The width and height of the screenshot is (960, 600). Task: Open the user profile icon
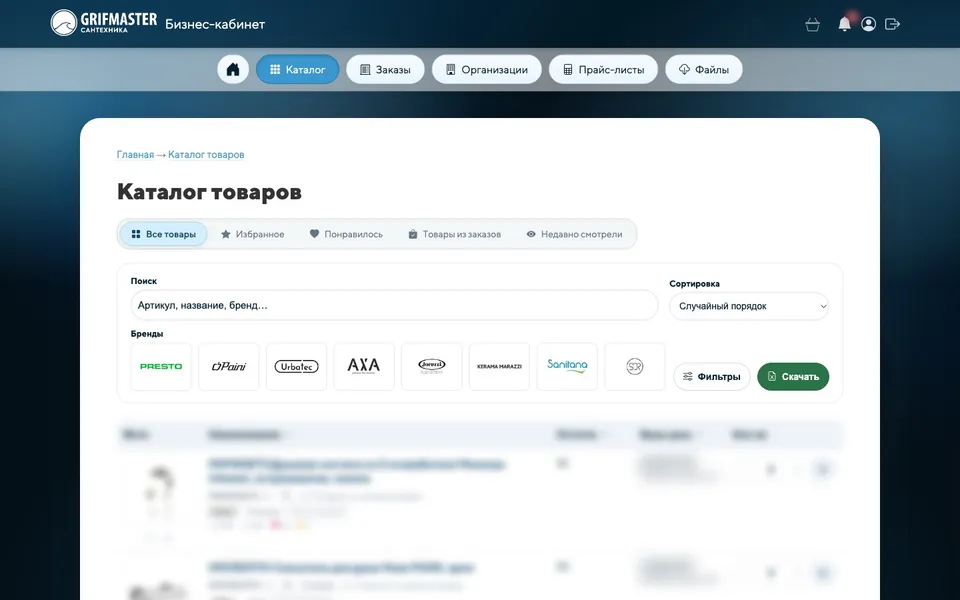[868, 24]
